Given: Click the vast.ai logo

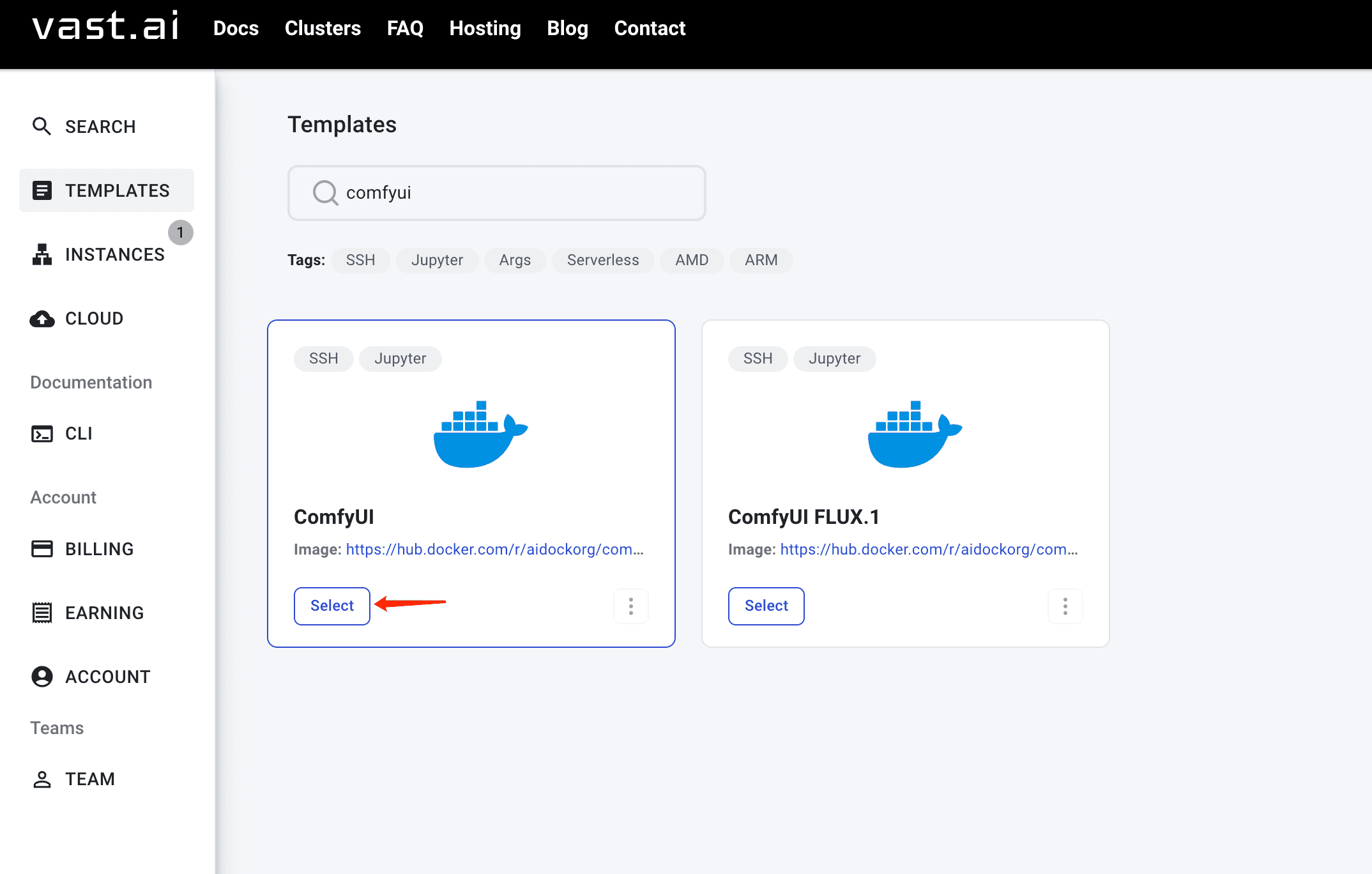Looking at the screenshot, I should (x=106, y=27).
